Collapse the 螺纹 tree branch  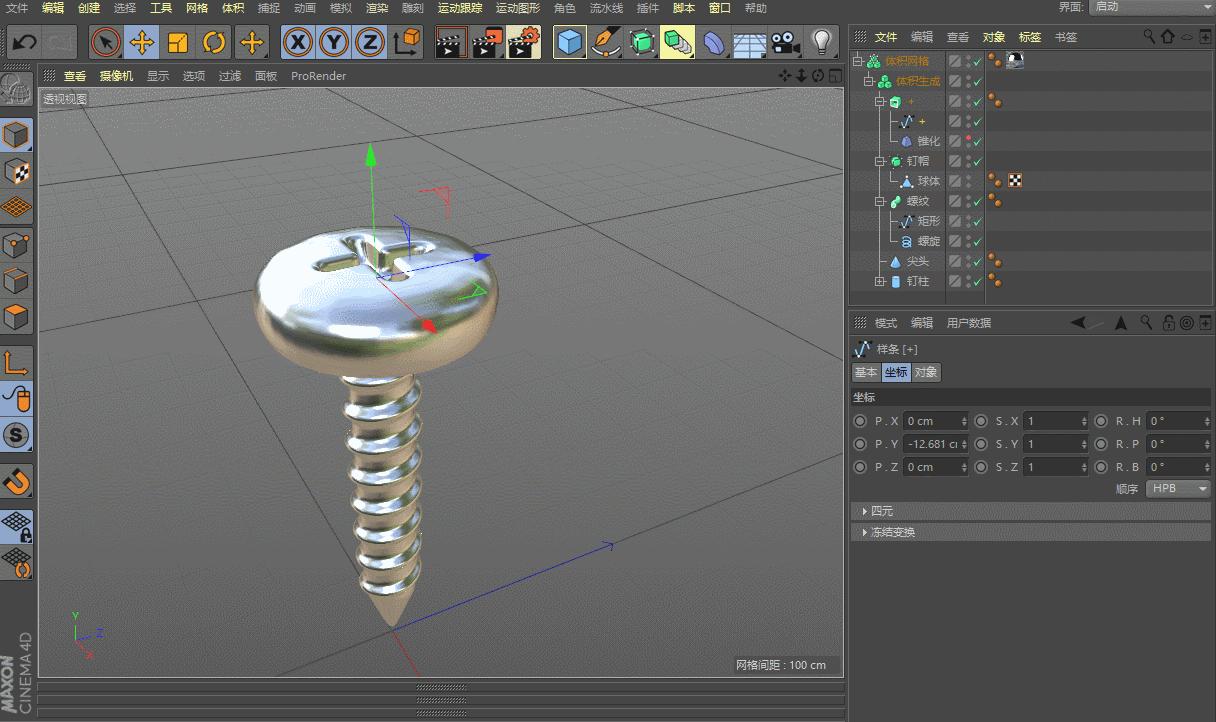(880, 200)
